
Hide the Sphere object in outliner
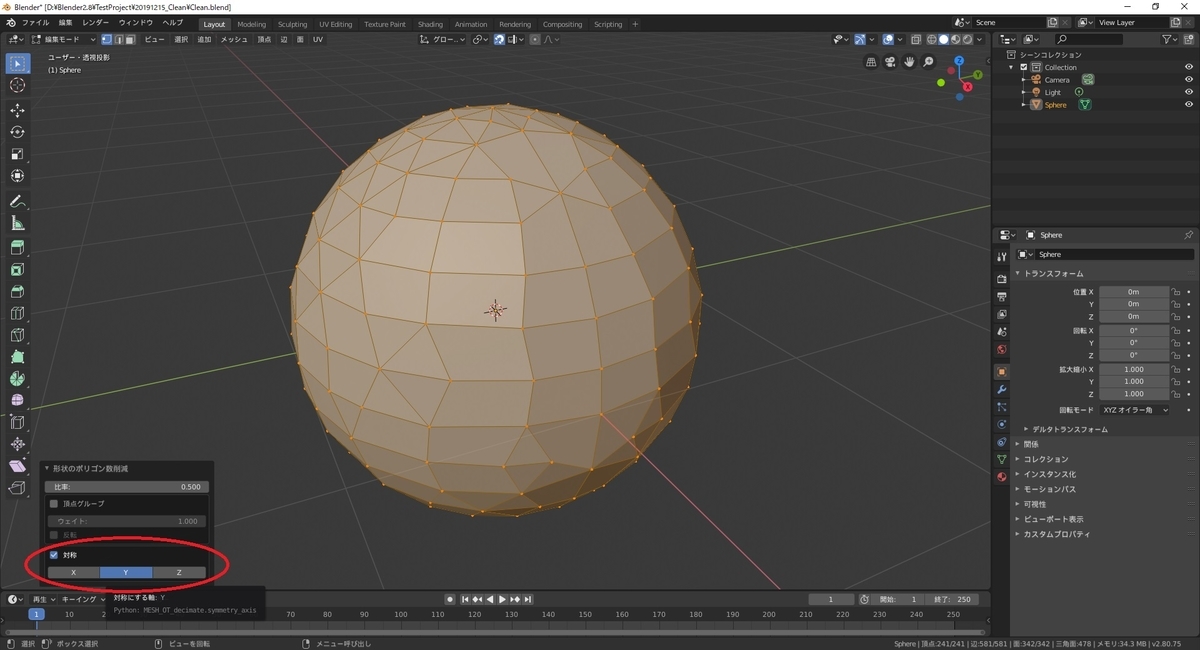[x=1189, y=104]
